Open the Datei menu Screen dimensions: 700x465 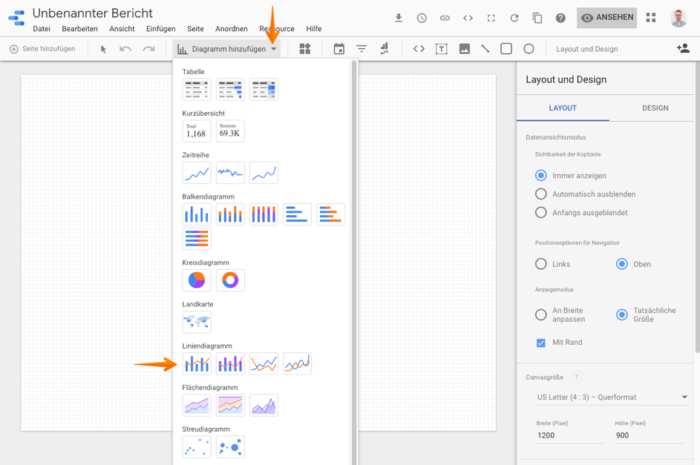click(x=42, y=29)
